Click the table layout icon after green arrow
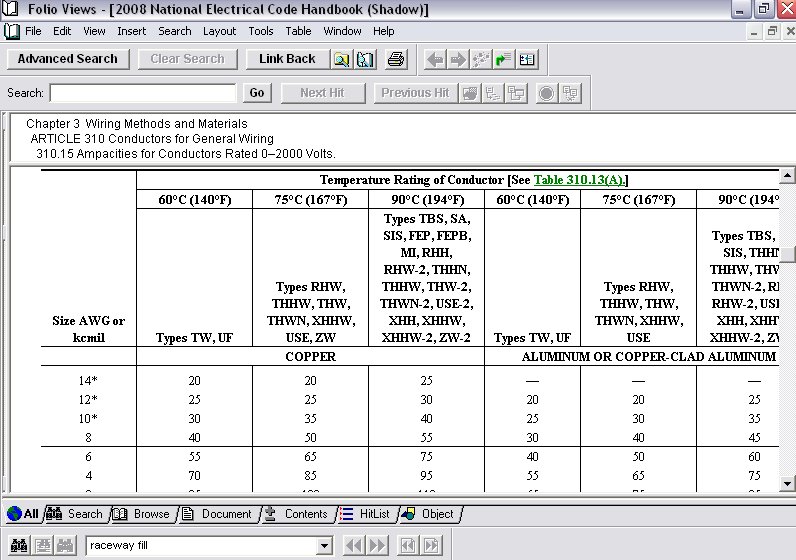The width and height of the screenshot is (796, 560). [527, 59]
